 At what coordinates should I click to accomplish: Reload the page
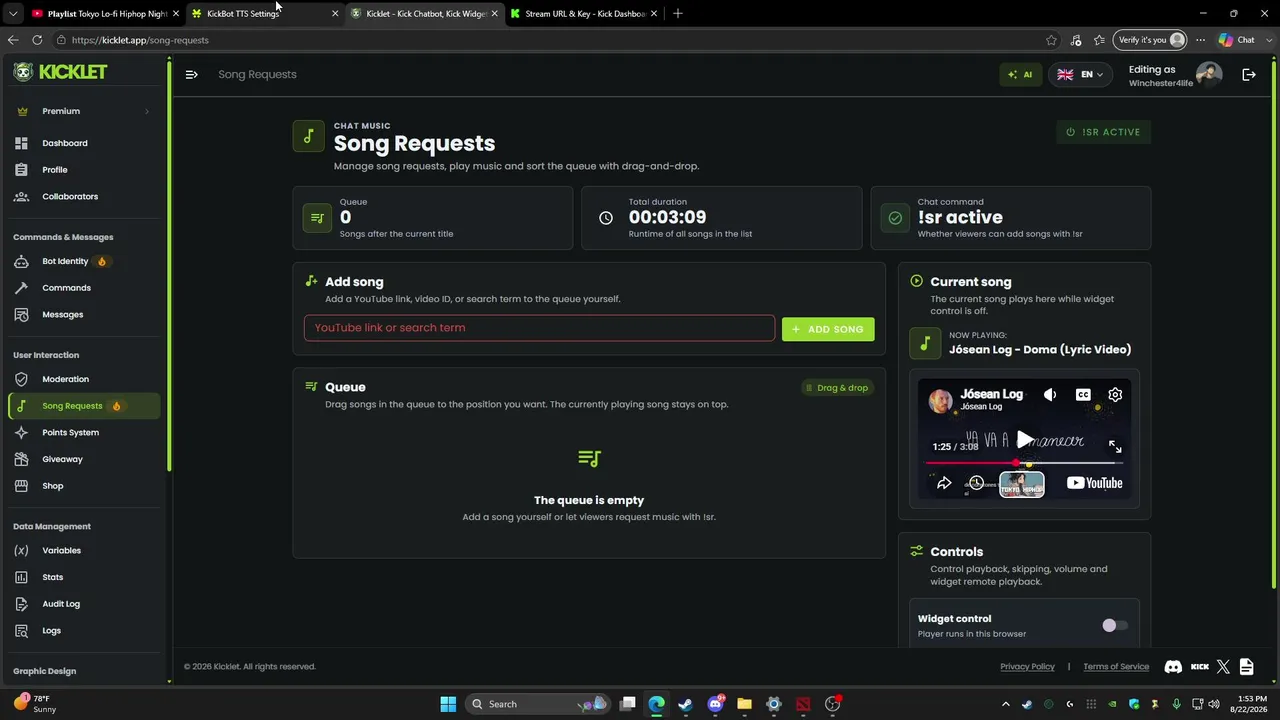click(37, 40)
